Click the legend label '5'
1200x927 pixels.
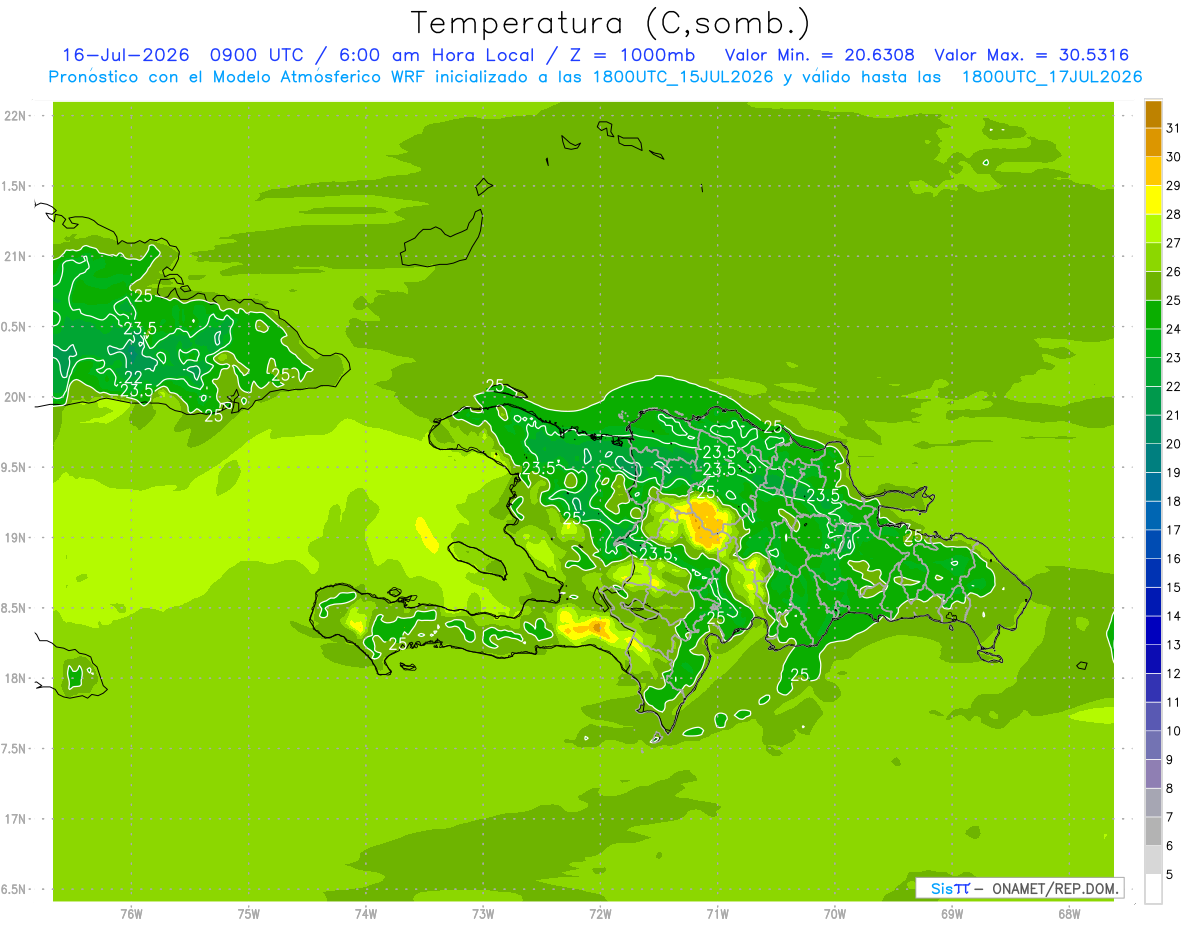click(1170, 875)
